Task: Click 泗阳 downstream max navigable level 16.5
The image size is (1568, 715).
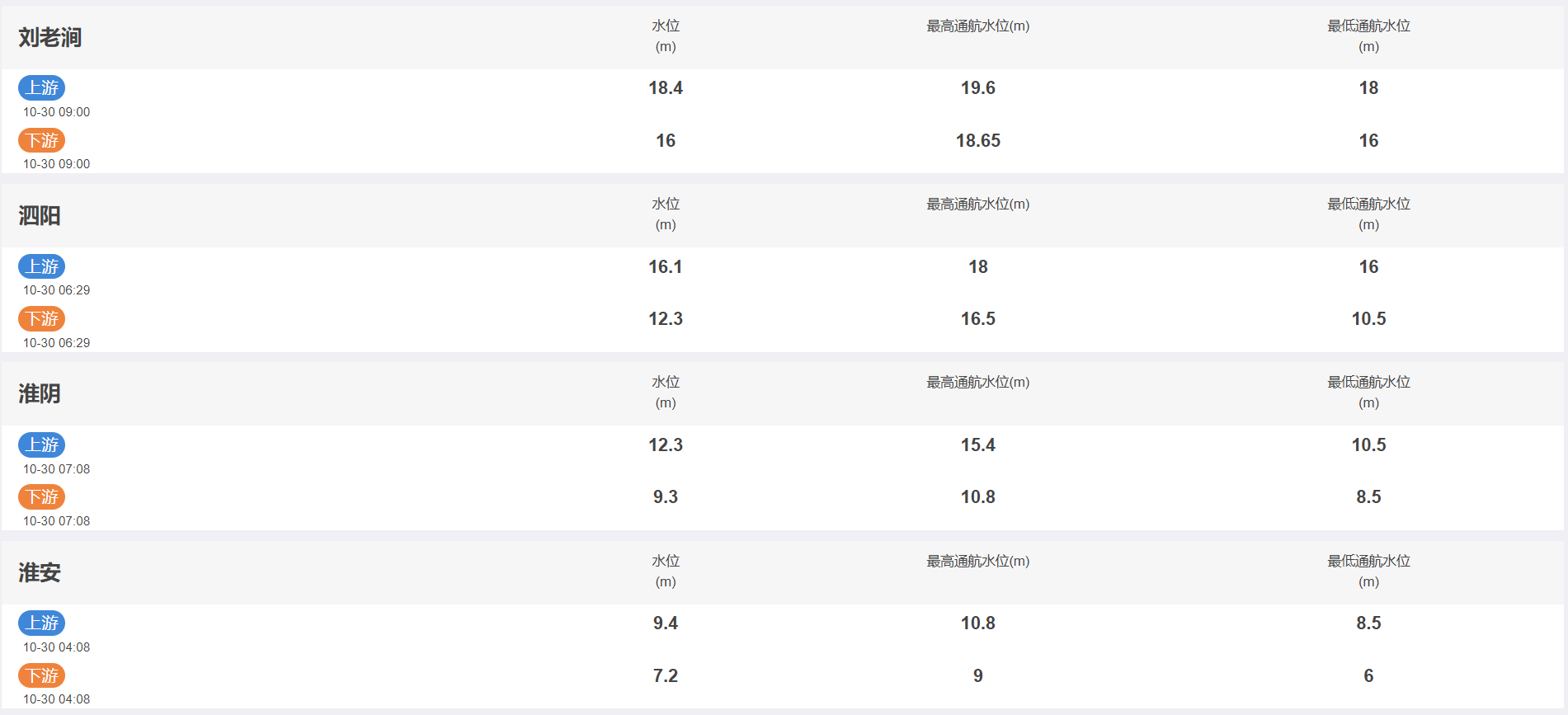Action: [978, 318]
